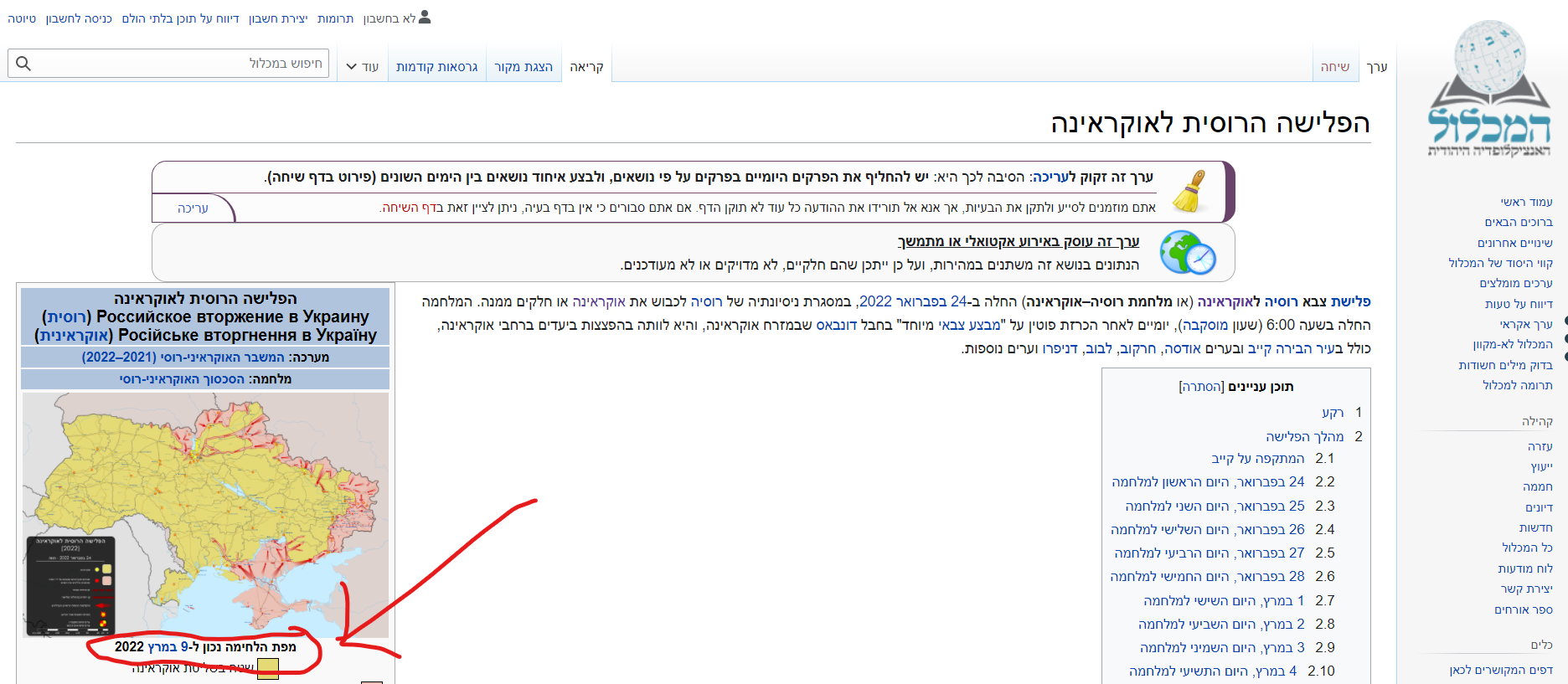
Task: Open contents entry רקע
Action: click(x=1333, y=413)
